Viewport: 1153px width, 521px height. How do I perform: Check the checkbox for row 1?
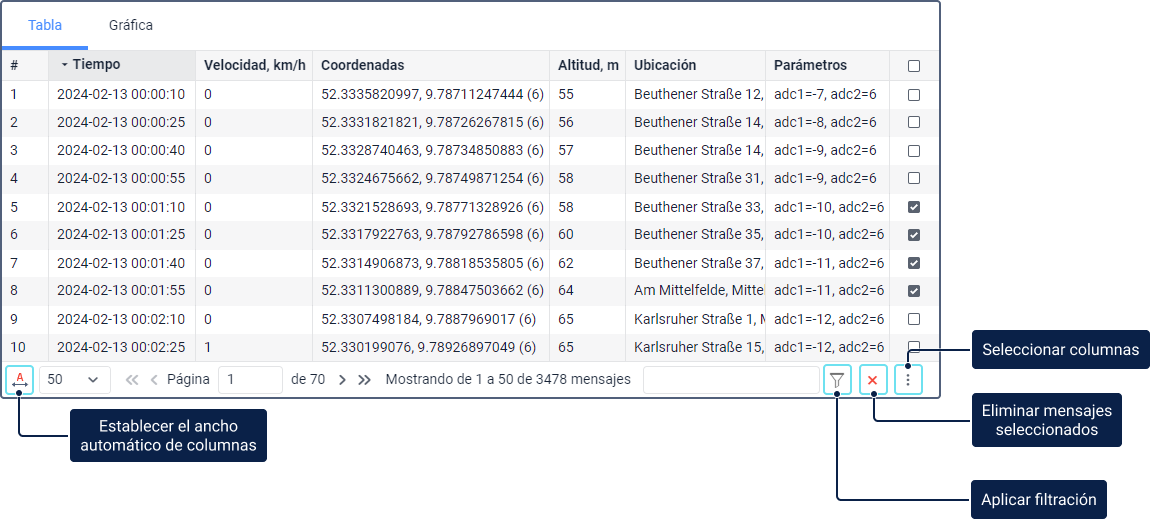[x=914, y=95]
